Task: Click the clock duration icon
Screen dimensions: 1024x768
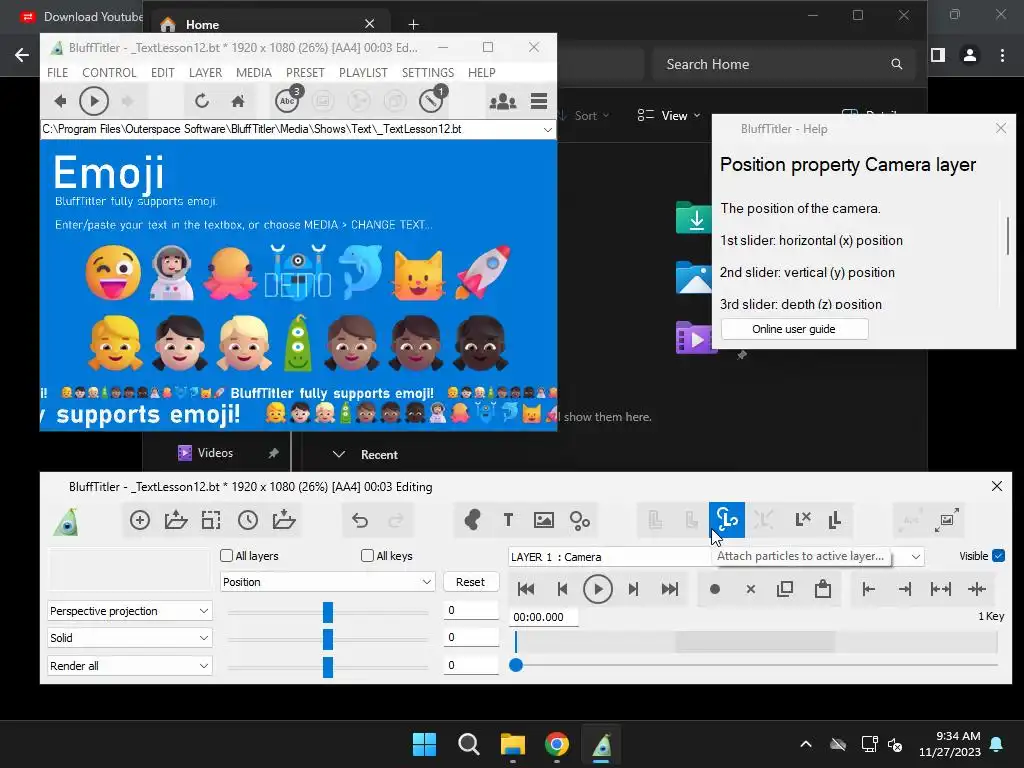Action: click(248, 520)
